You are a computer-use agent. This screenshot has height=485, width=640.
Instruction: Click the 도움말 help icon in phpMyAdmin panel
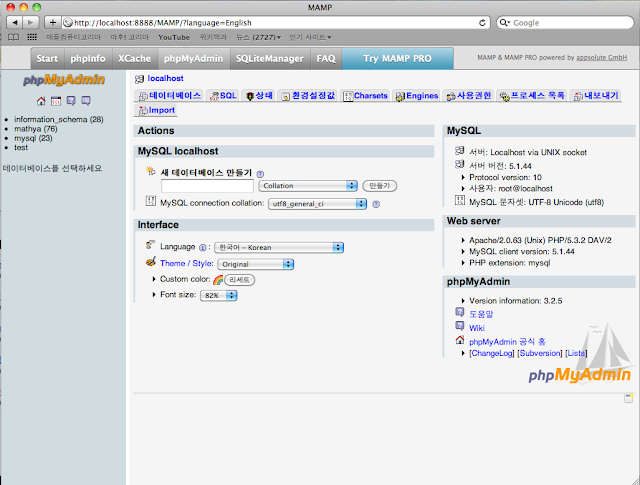[460, 312]
